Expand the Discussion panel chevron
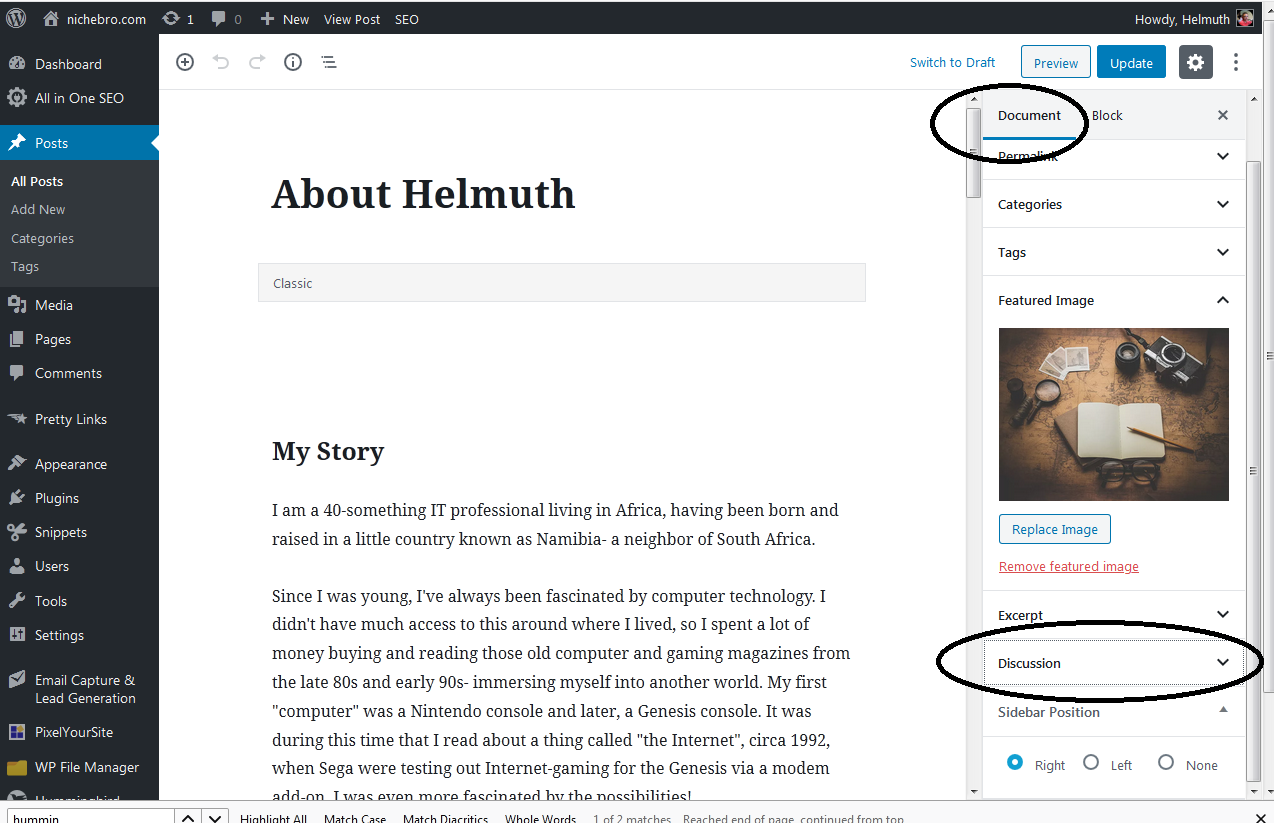The width and height of the screenshot is (1274, 823). pos(1223,663)
